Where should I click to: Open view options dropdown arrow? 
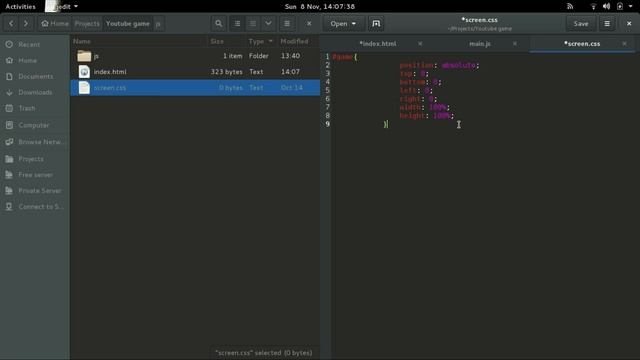pos(268,24)
